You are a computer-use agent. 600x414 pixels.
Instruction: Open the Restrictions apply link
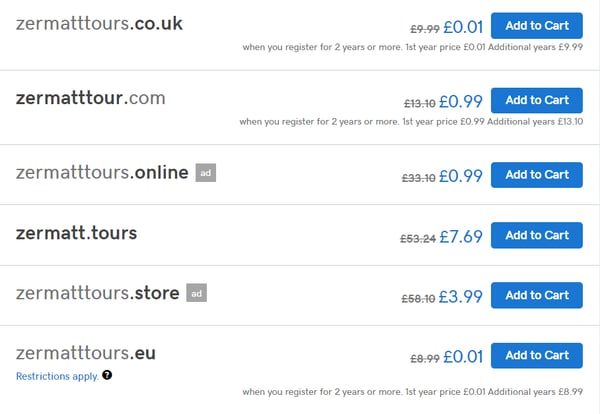click(57, 376)
